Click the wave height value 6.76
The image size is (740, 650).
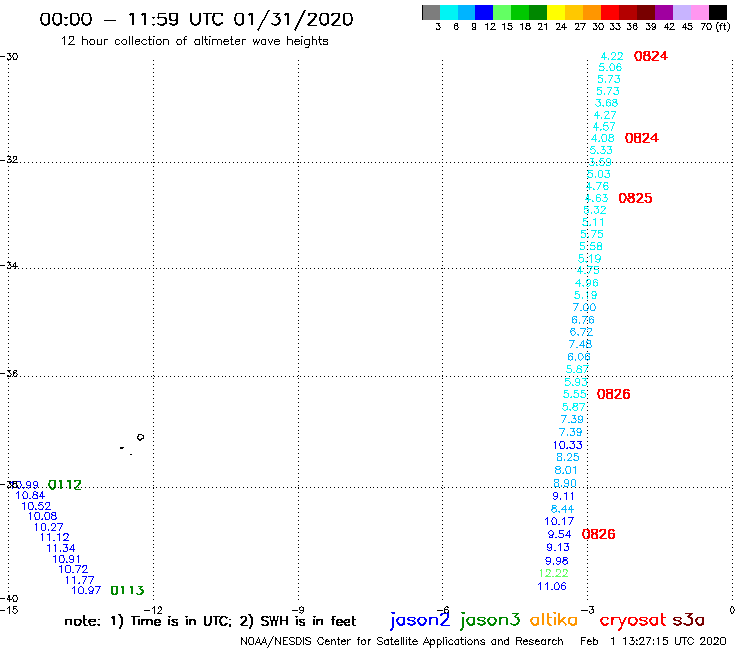click(x=583, y=320)
